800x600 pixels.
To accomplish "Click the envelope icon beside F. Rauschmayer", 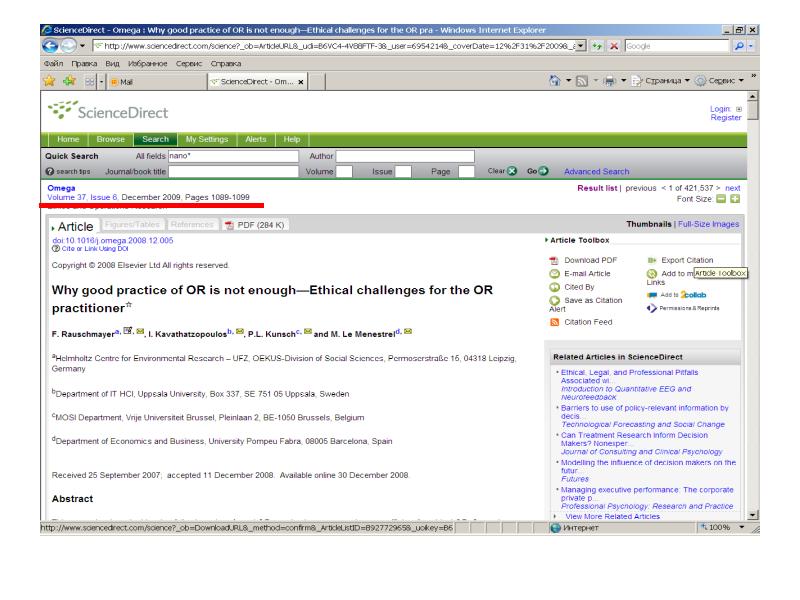I will coord(138,329).
